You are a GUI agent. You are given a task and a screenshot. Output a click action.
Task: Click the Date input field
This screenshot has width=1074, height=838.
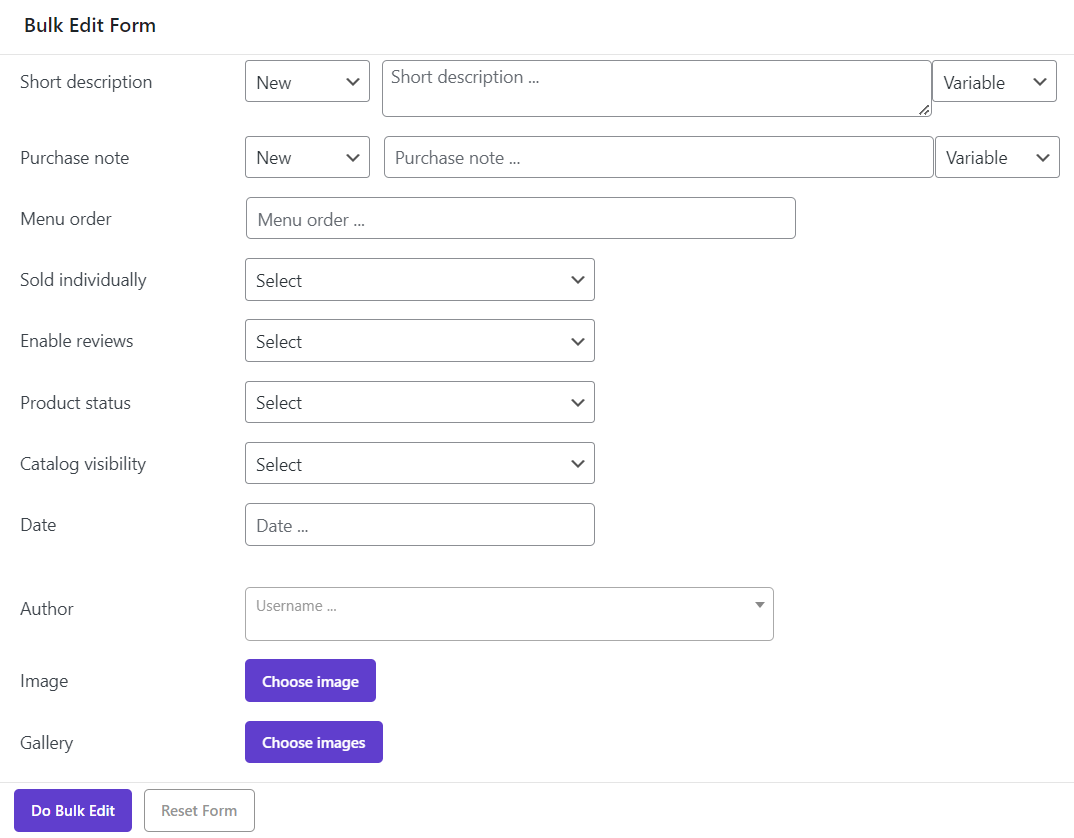click(x=419, y=525)
